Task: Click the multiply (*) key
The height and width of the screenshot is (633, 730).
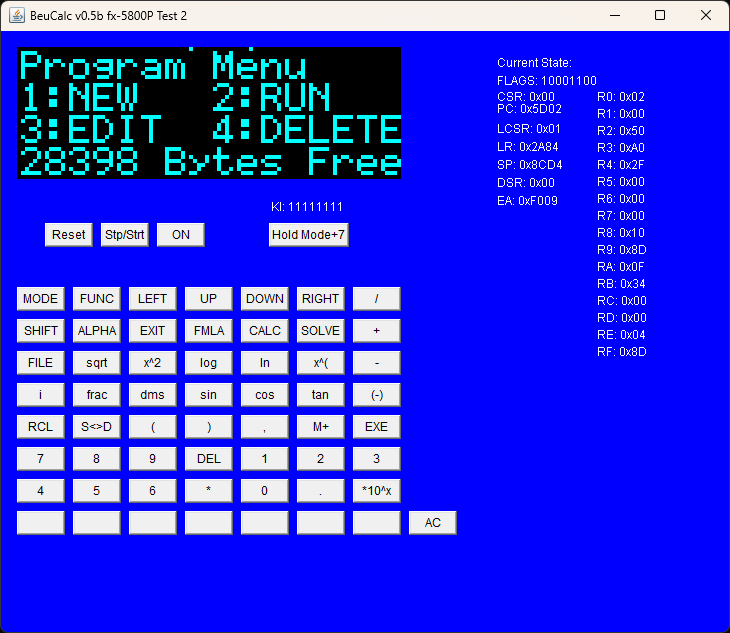Action: 208,491
